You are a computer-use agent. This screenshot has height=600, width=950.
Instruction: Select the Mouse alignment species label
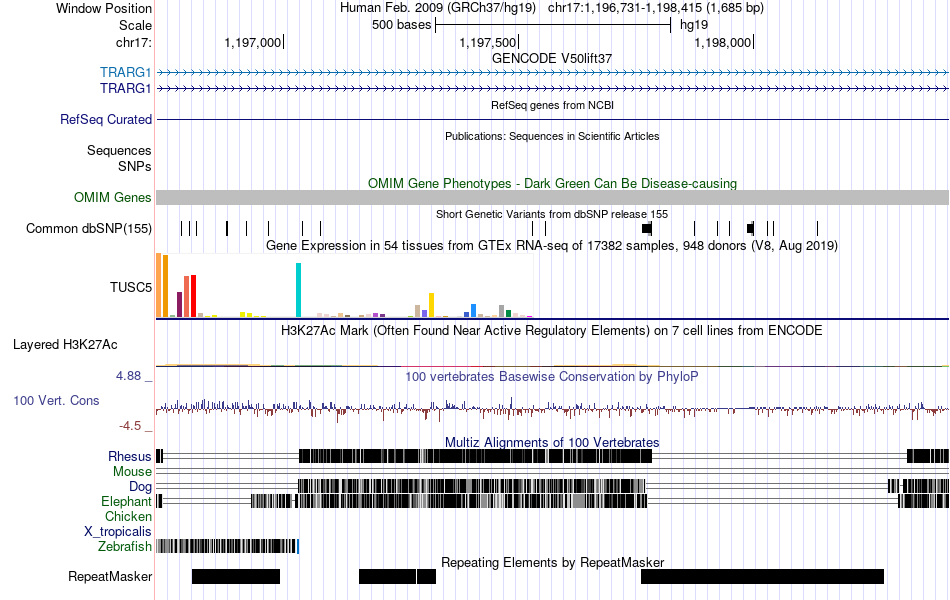[x=132, y=472]
